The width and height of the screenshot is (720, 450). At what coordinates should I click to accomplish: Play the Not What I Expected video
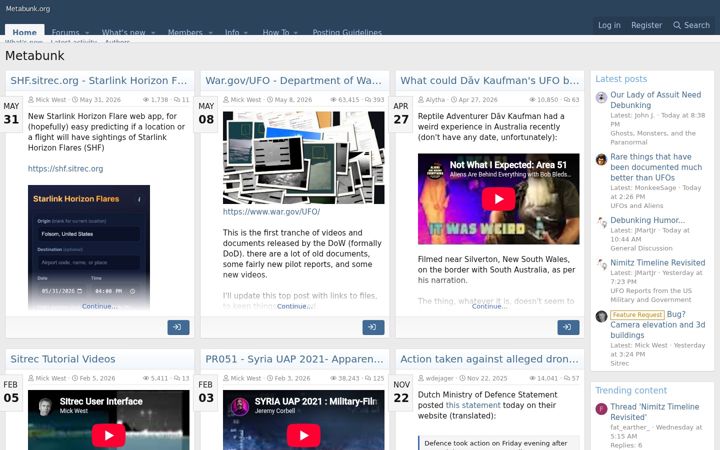(498, 199)
